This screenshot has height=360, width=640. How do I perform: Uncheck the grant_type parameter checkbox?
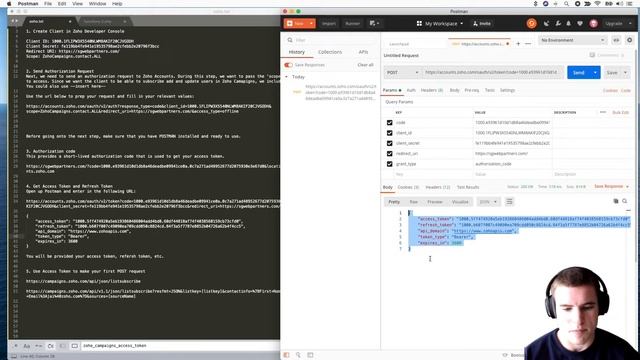pyautogui.click(x=389, y=164)
